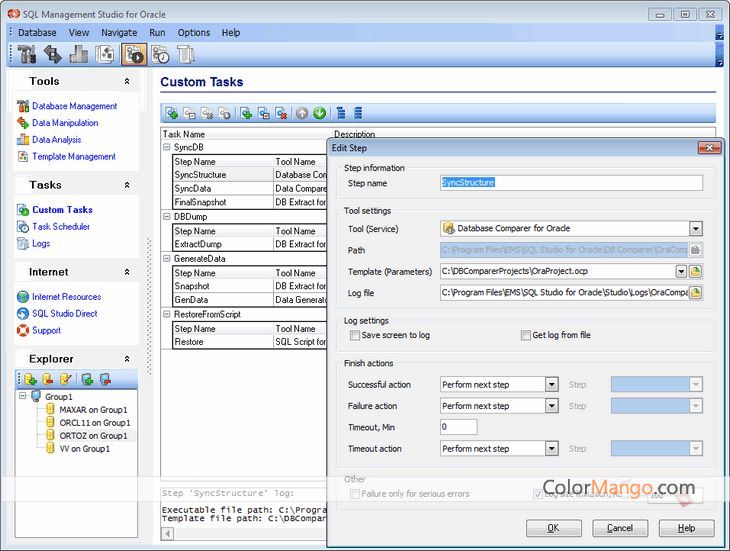Open the Database menu

(37, 33)
